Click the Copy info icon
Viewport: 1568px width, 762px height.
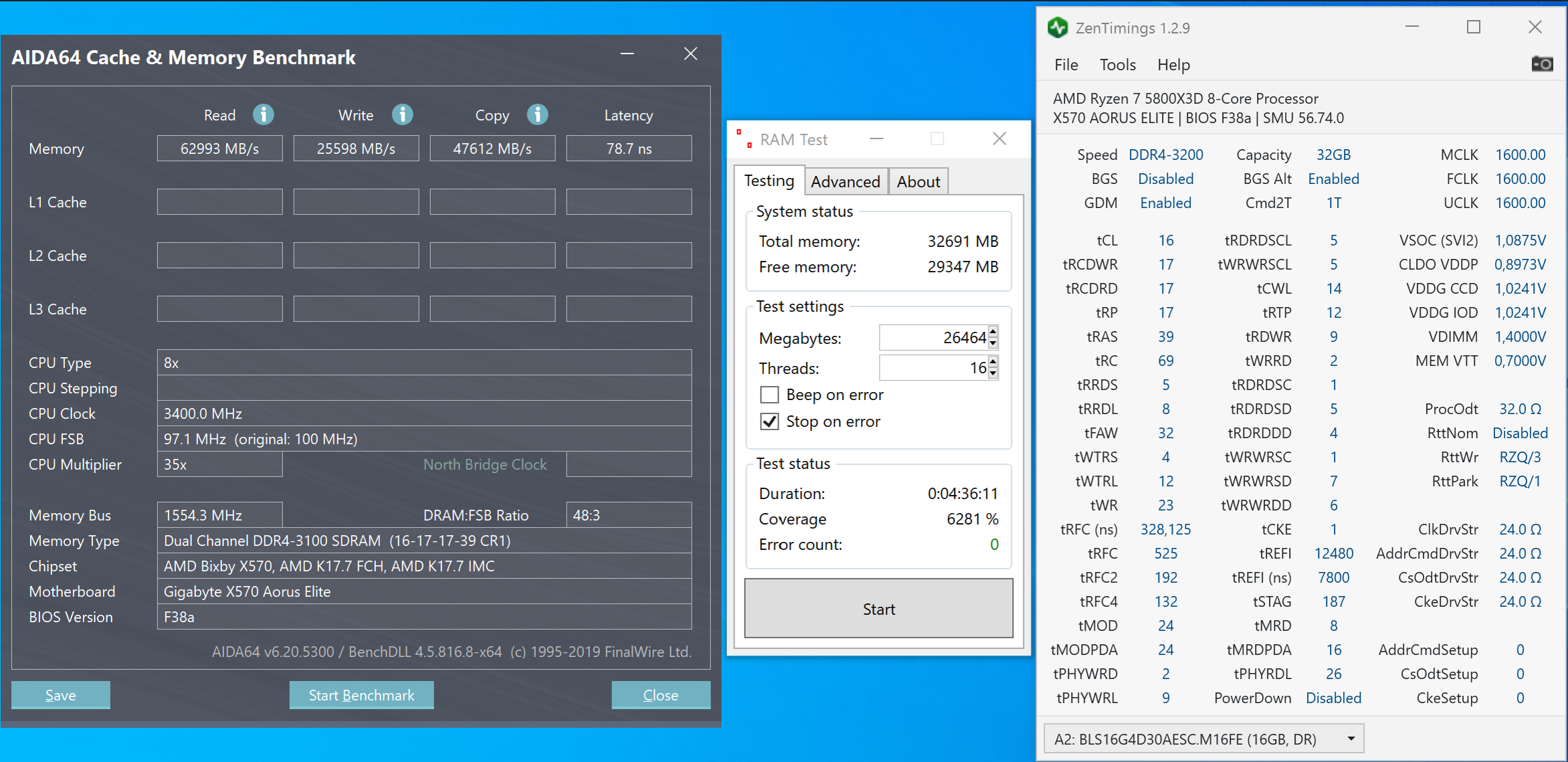(537, 115)
